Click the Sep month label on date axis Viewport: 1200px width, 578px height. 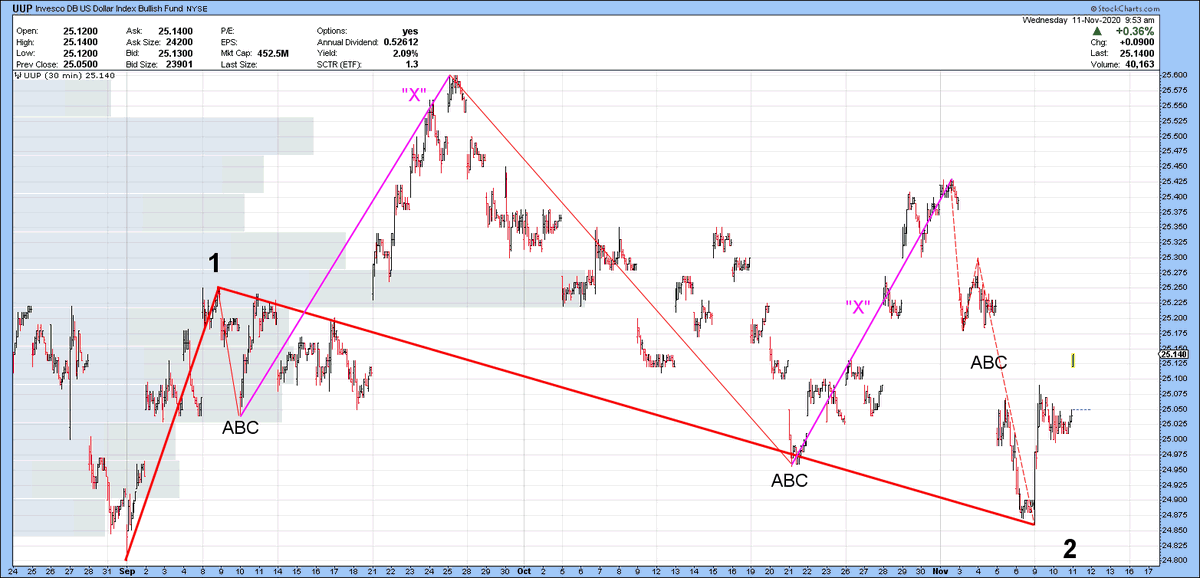click(x=126, y=571)
